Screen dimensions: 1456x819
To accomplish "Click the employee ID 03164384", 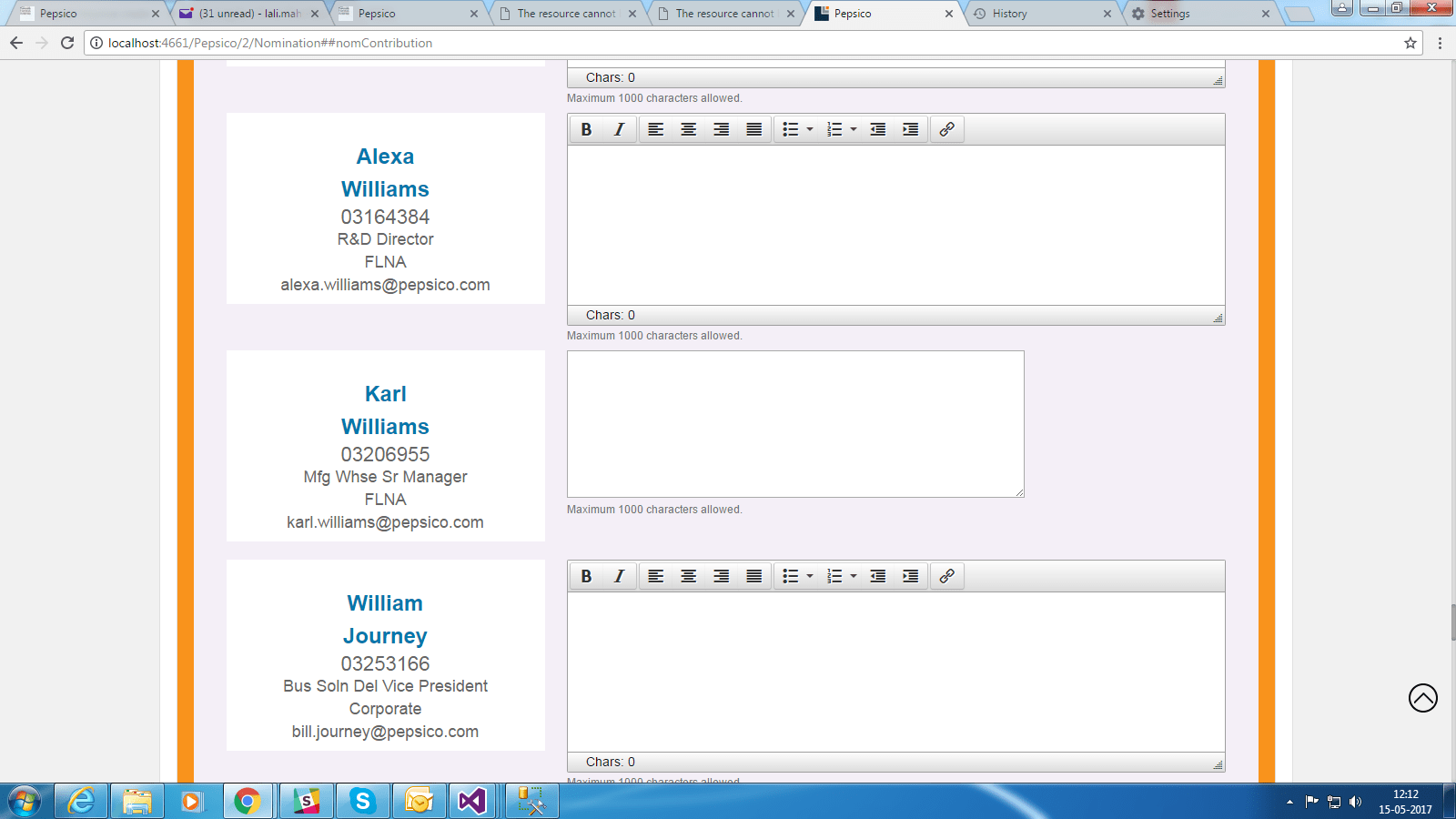I will 385,217.
